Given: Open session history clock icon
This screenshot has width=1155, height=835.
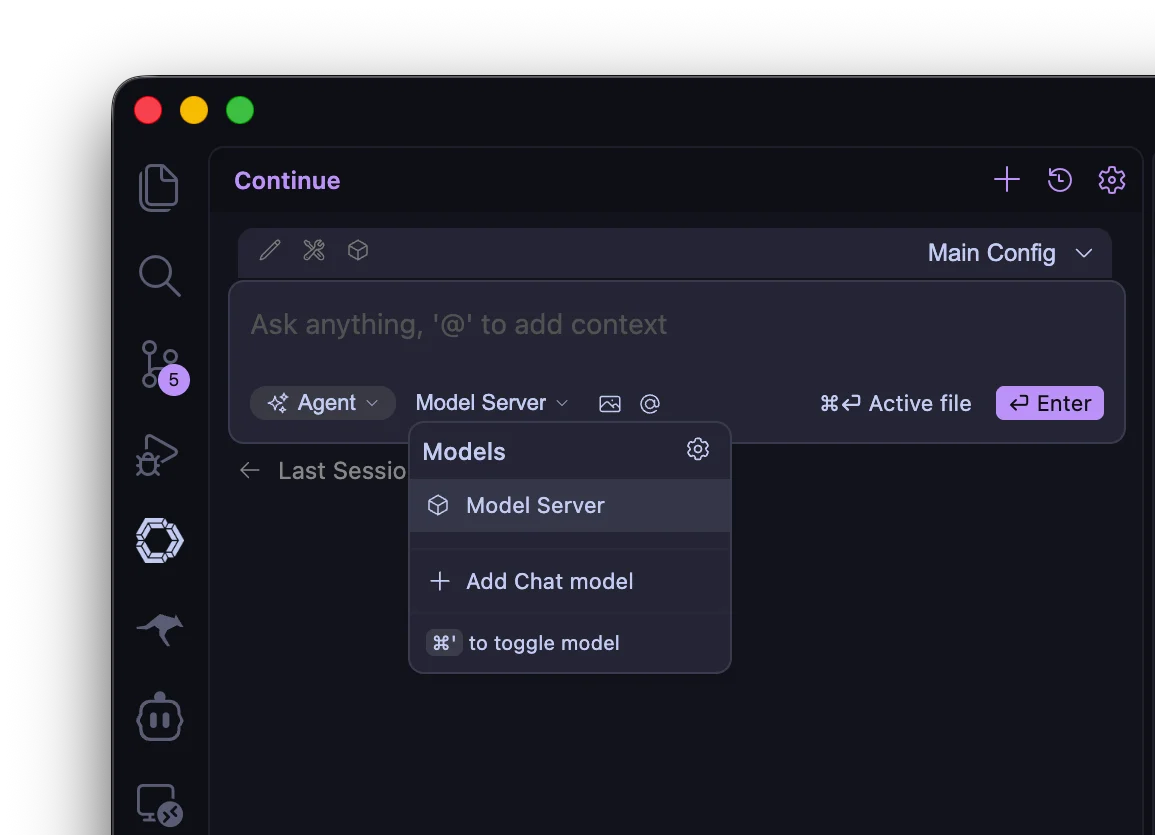Looking at the screenshot, I should tap(1059, 180).
